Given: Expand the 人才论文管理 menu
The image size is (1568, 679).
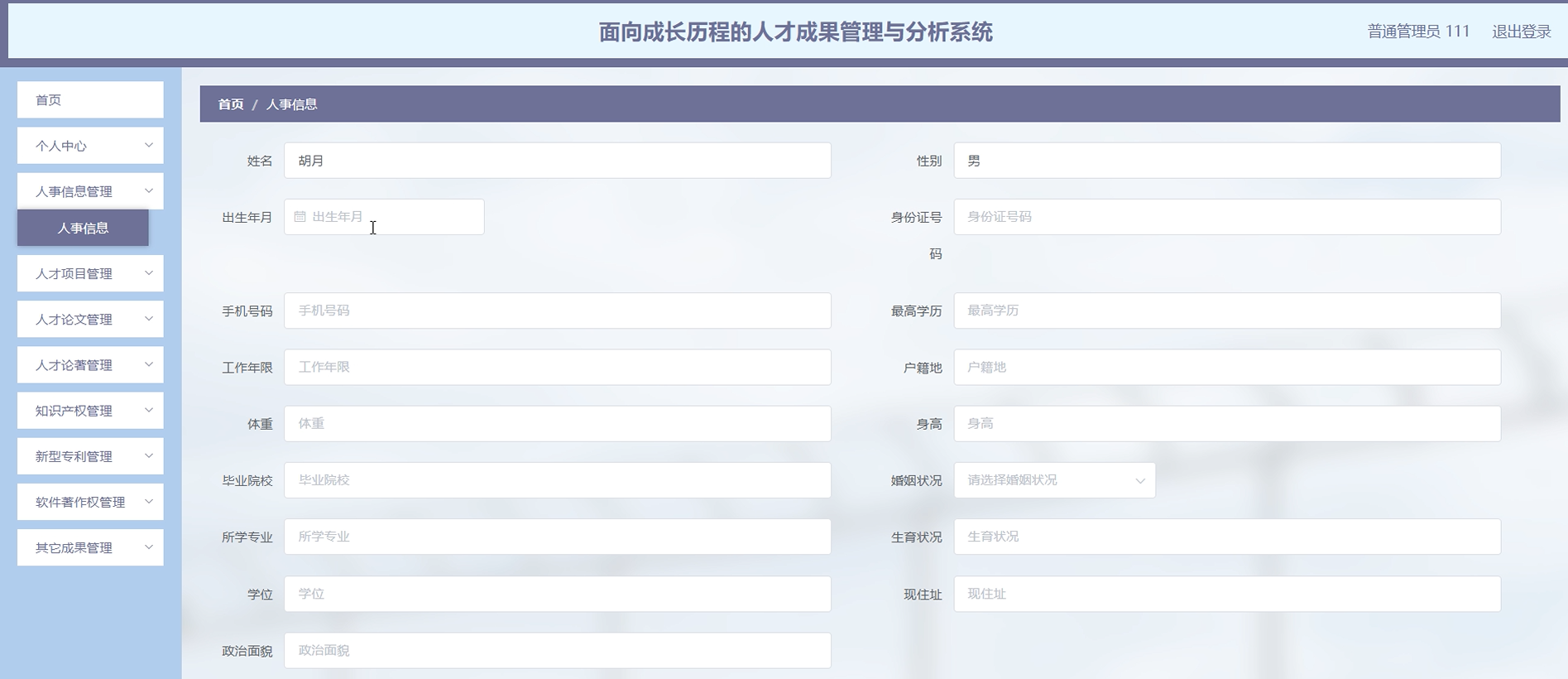Looking at the screenshot, I should pos(90,319).
